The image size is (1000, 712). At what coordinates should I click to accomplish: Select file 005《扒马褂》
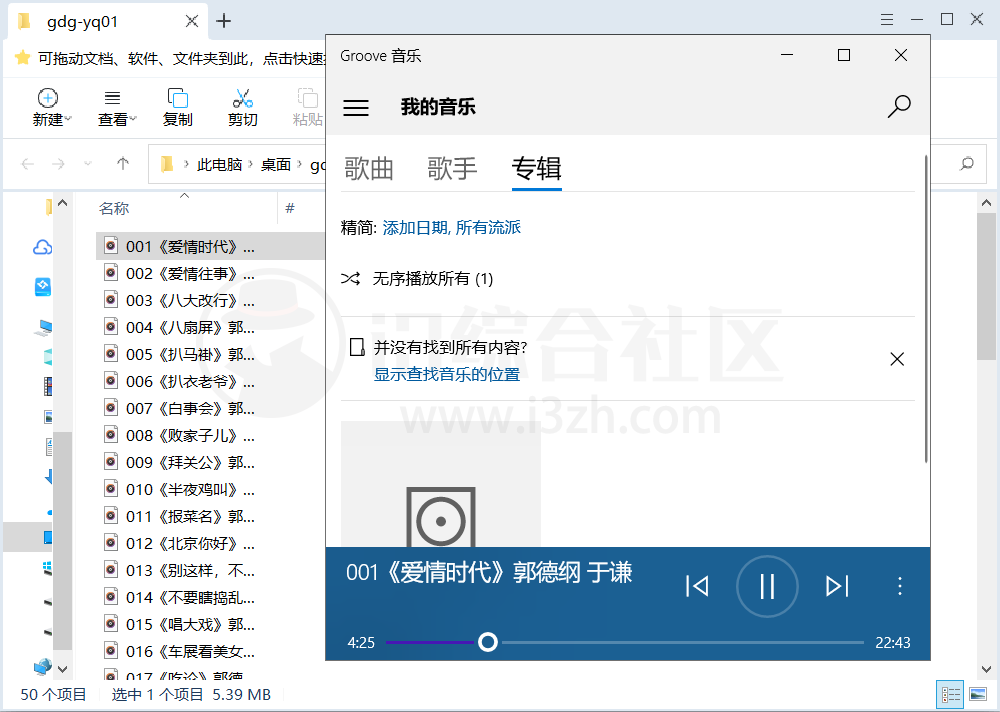click(x=190, y=354)
